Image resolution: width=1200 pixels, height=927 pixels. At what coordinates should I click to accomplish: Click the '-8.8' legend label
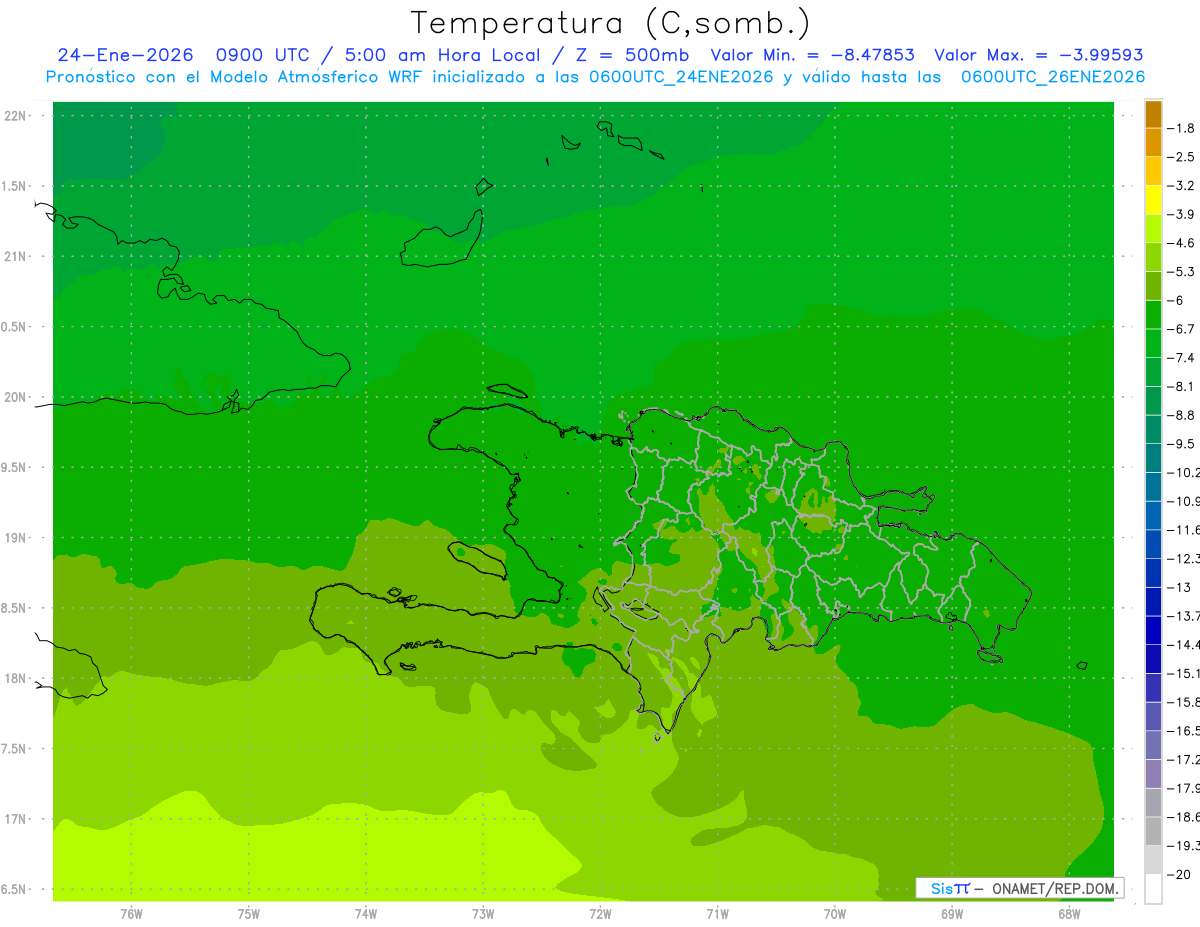click(1181, 415)
